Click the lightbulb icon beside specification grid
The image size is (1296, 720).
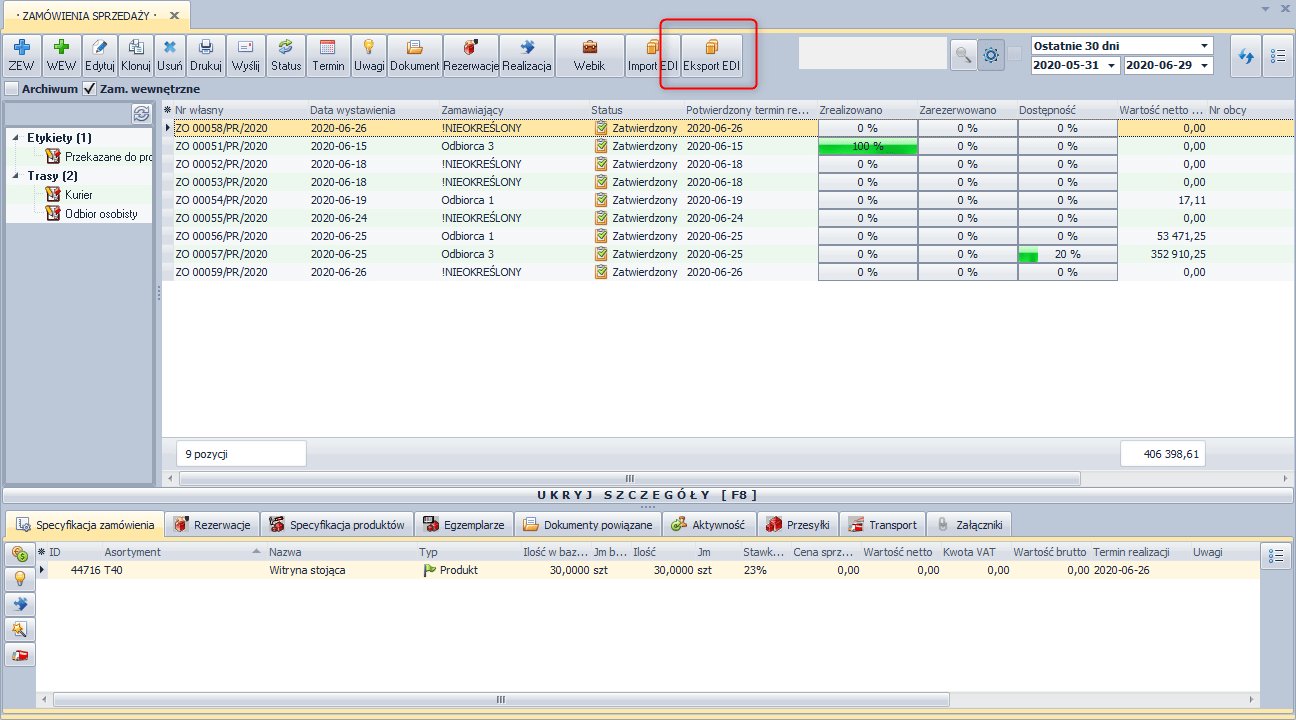(x=20, y=579)
